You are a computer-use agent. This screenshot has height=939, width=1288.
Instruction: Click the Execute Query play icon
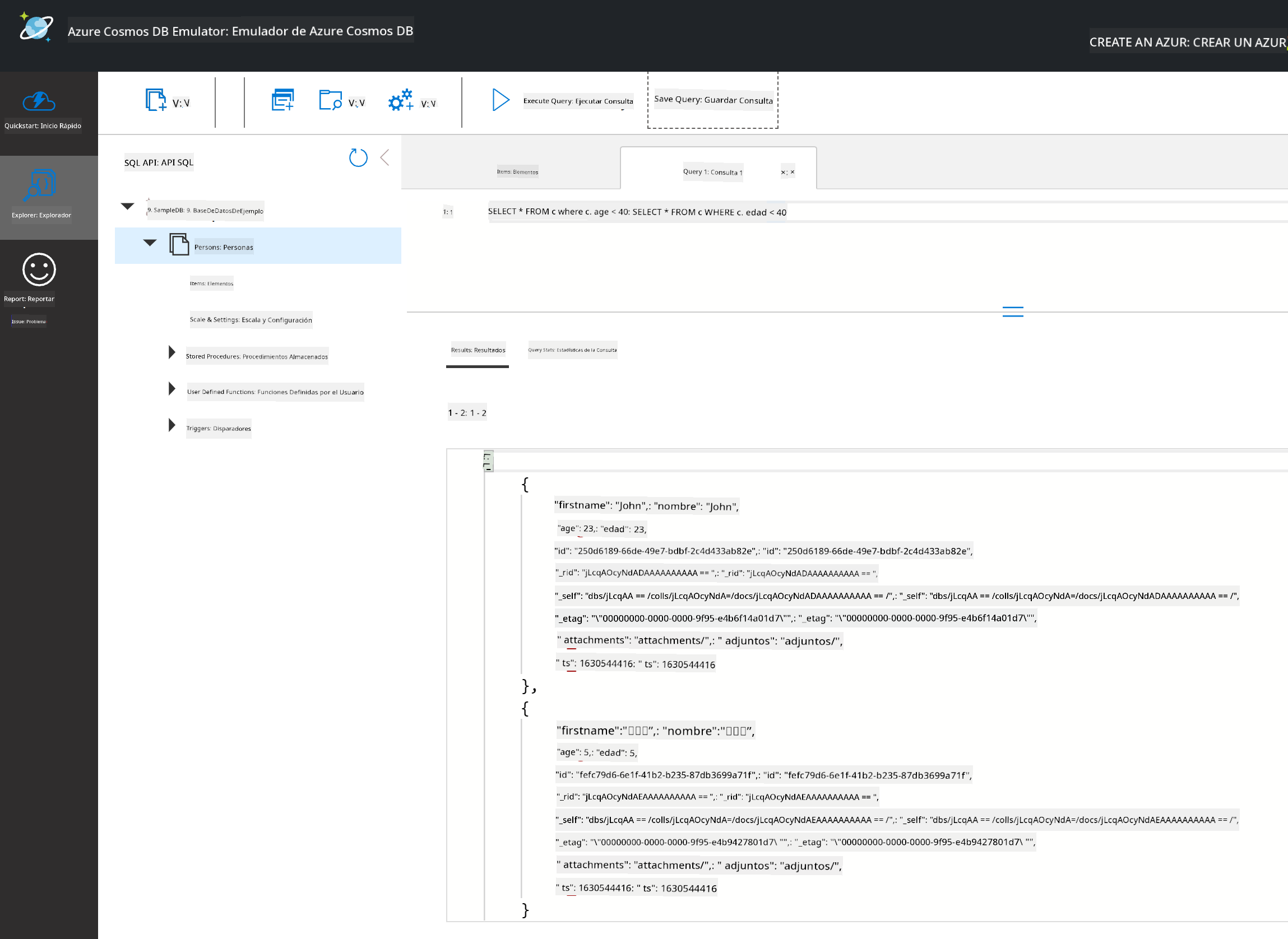point(501,100)
